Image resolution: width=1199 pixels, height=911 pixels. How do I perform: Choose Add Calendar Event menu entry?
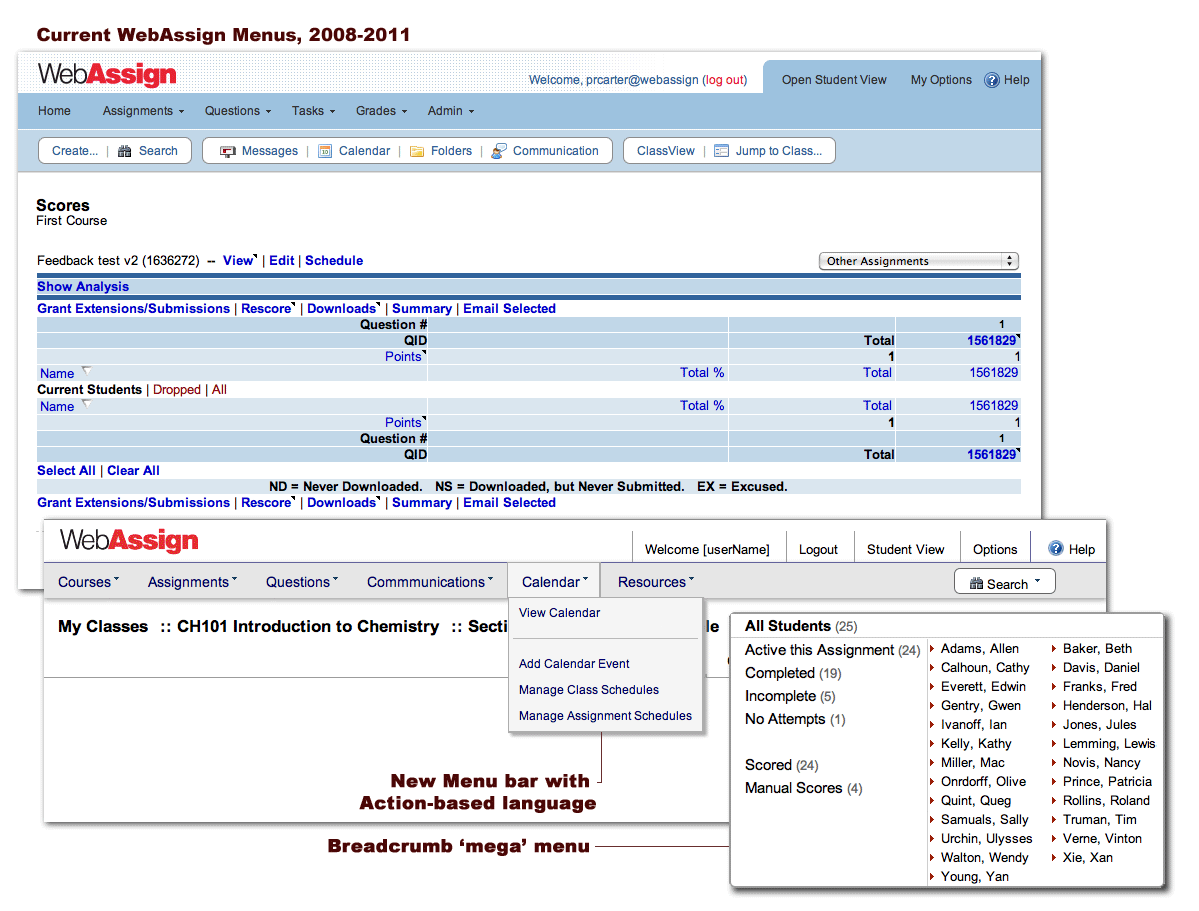click(574, 664)
